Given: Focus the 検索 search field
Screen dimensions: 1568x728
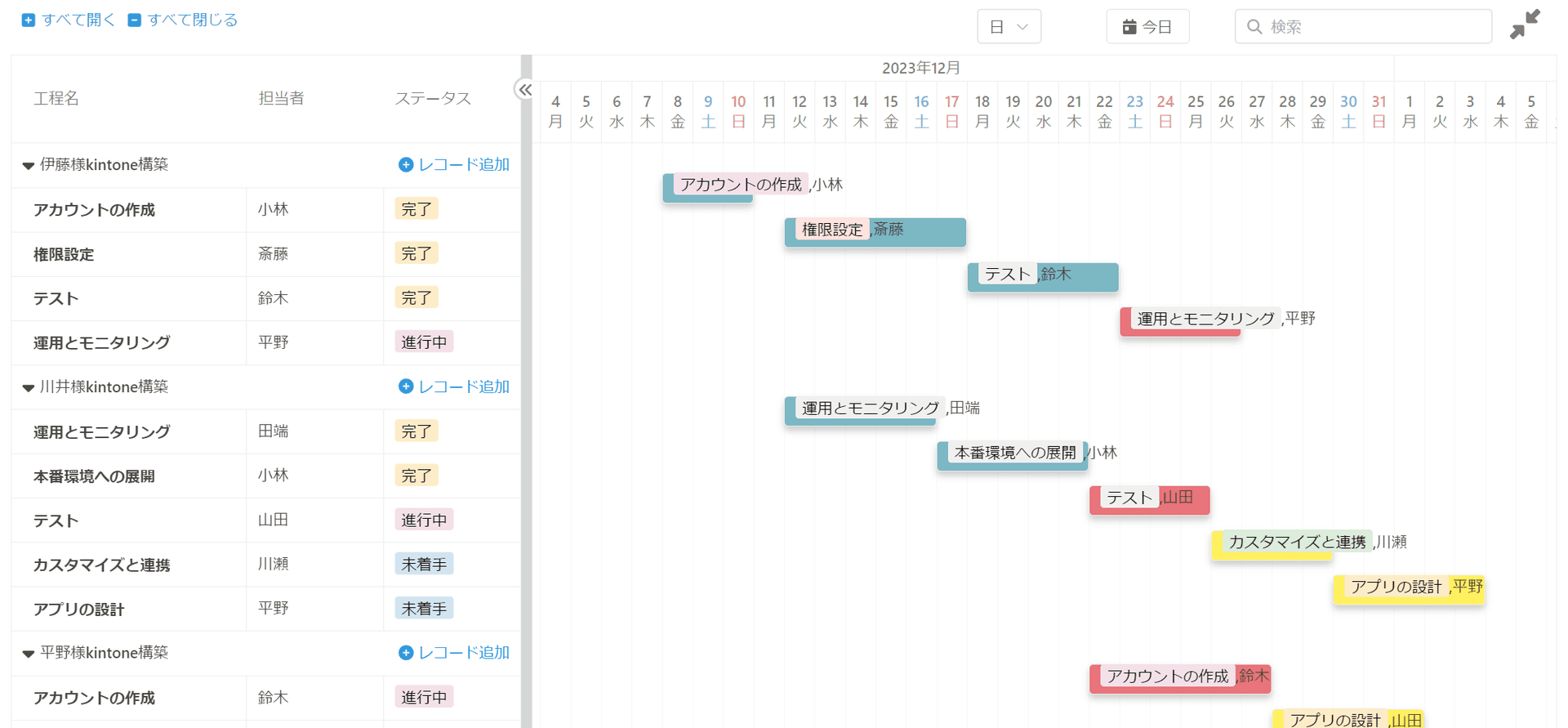Looking at the screenshot, I should [x=1363, y=27].
